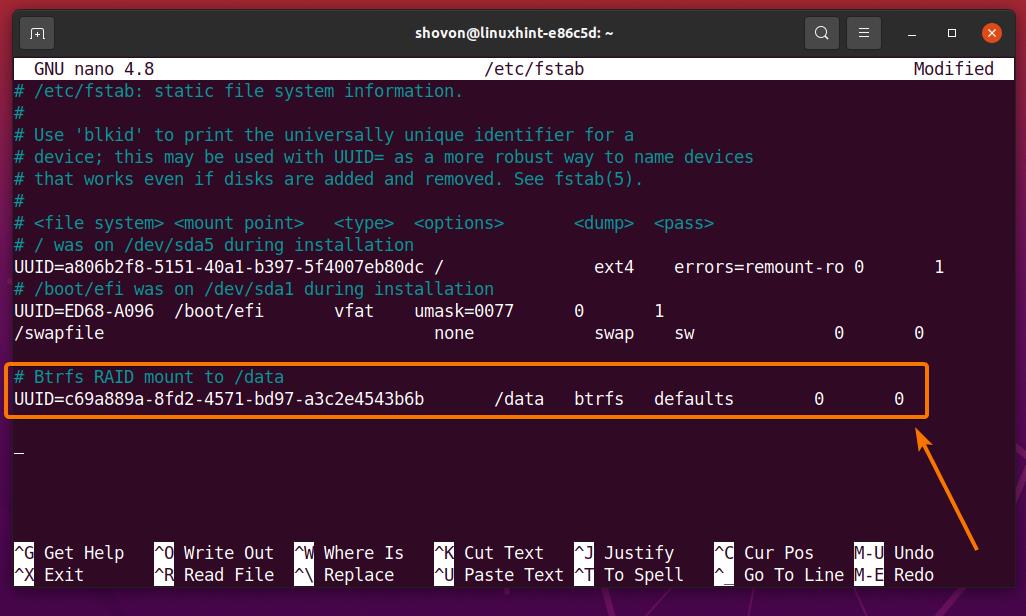The width and height of the screenshot is (1026, 616).
Task: Click the title bar window title text
Action: [x=514, y=33]
